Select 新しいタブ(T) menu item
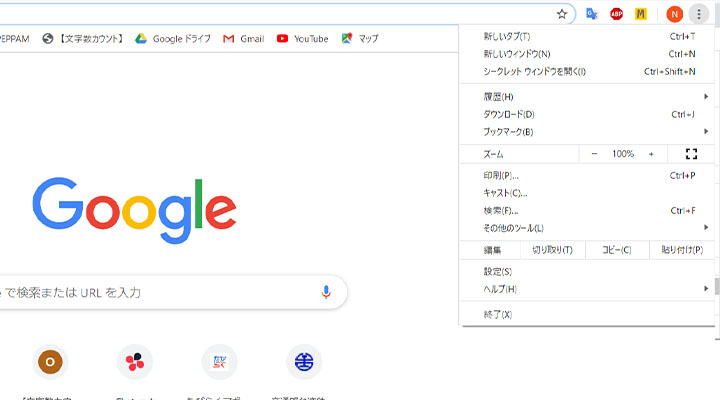720x400 pixels. [x=587, y=36]
